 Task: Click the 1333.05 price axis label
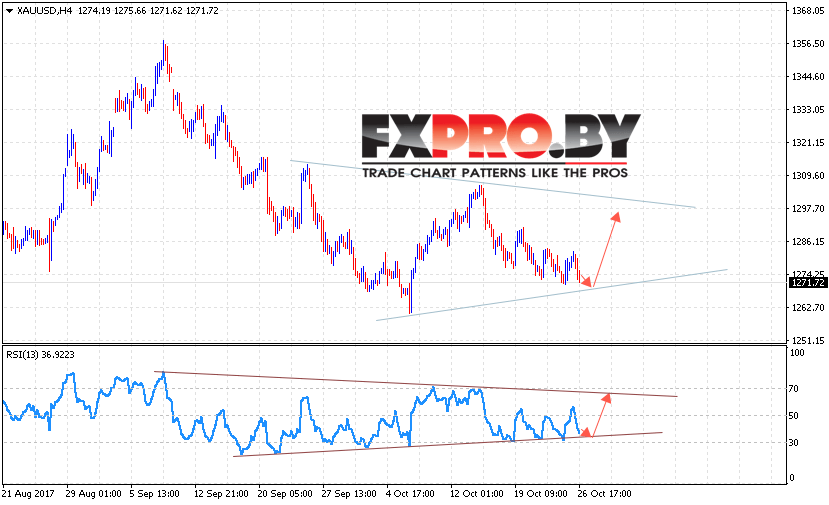[808, 109]
